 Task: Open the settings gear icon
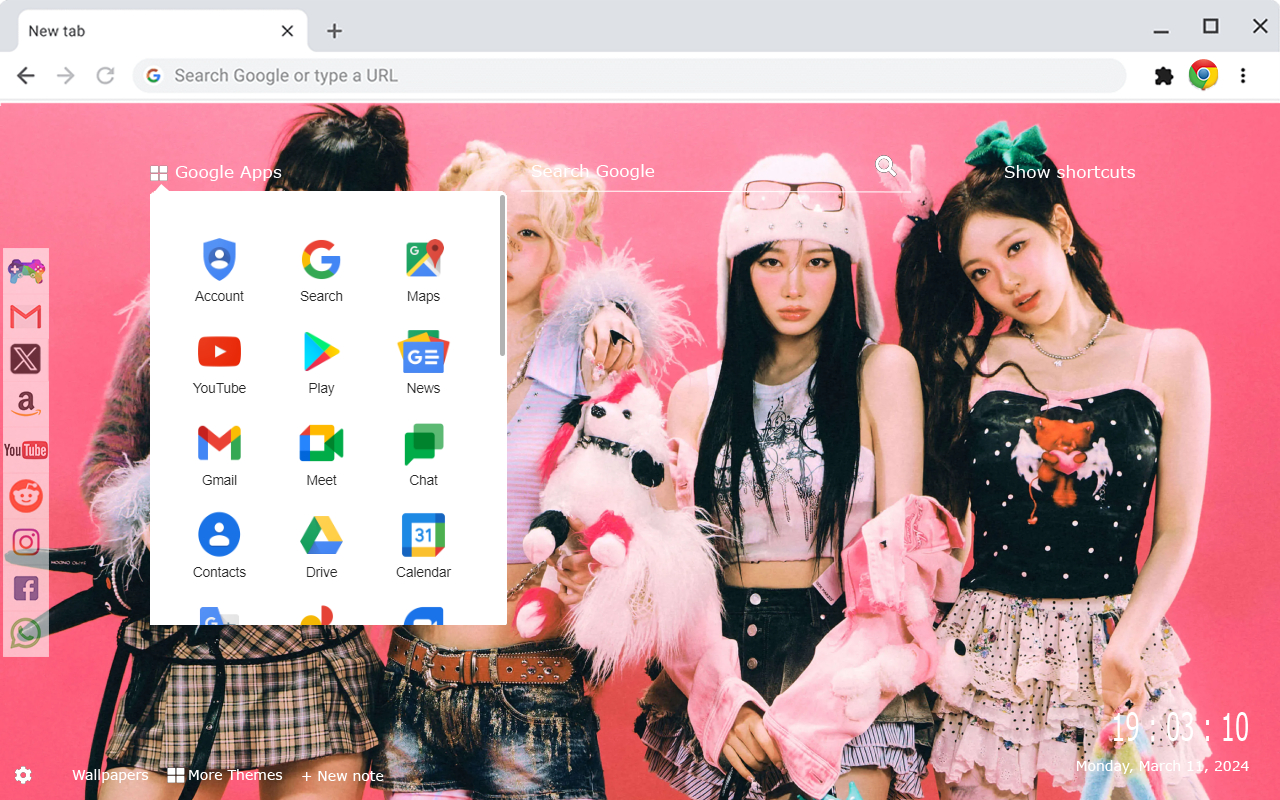pos(23,775)
